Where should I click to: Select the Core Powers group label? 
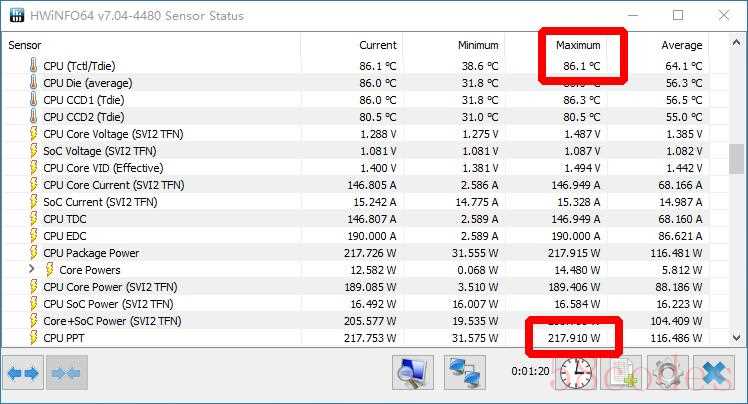(90, 270)
